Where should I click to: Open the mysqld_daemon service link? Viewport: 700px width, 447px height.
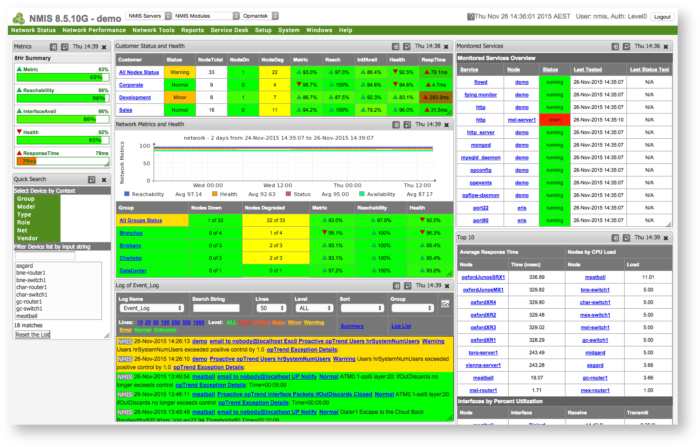tap(481, 158)
